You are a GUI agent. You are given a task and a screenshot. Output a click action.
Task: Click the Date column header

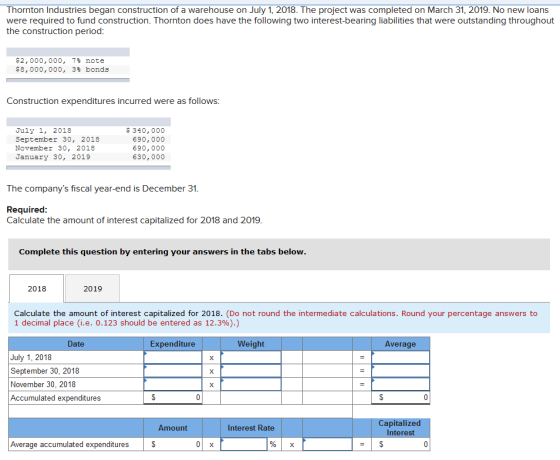(x=76, y=344)
